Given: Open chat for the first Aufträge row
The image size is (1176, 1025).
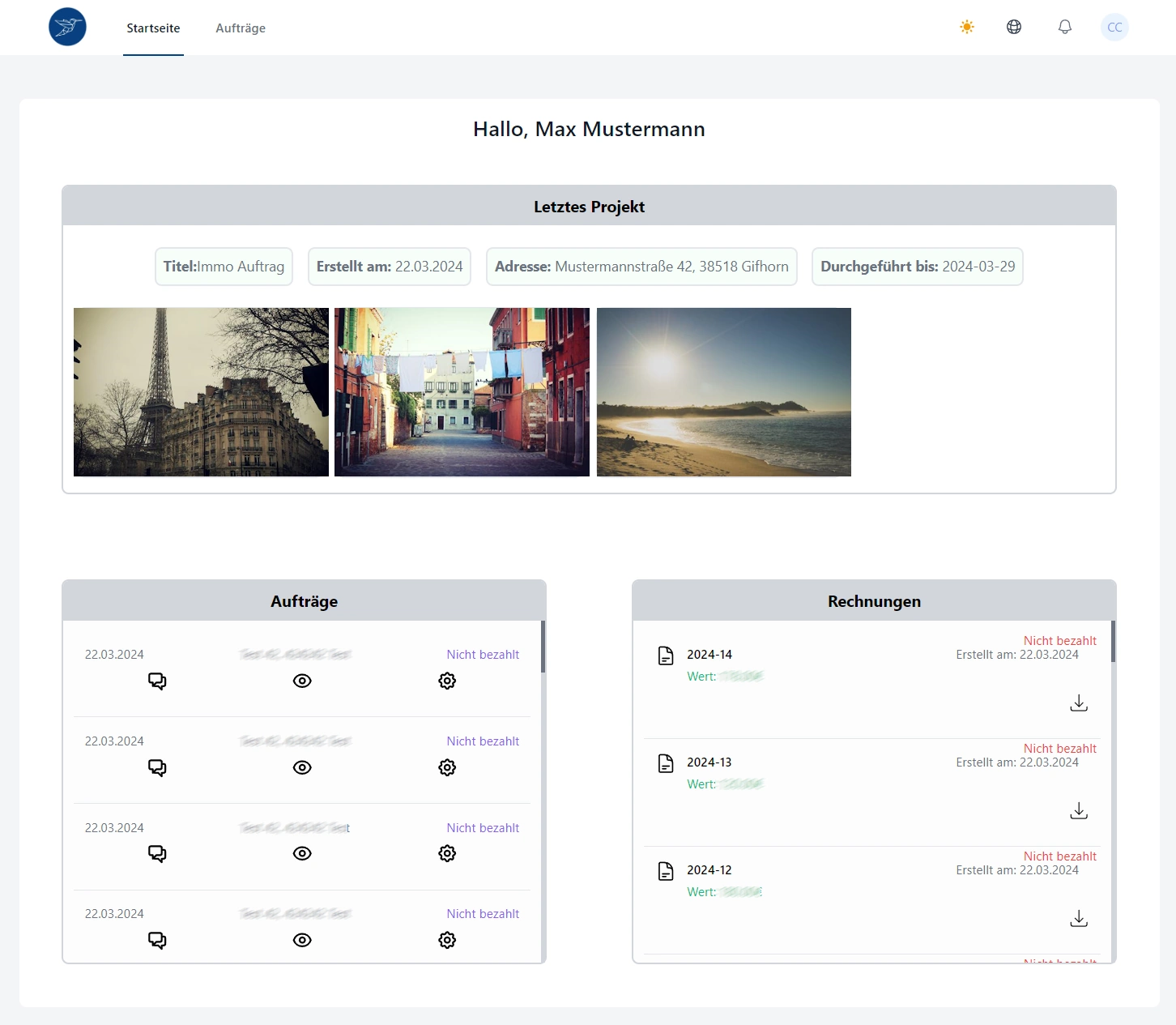Looking at the screenshot, I should click(157, 681).
